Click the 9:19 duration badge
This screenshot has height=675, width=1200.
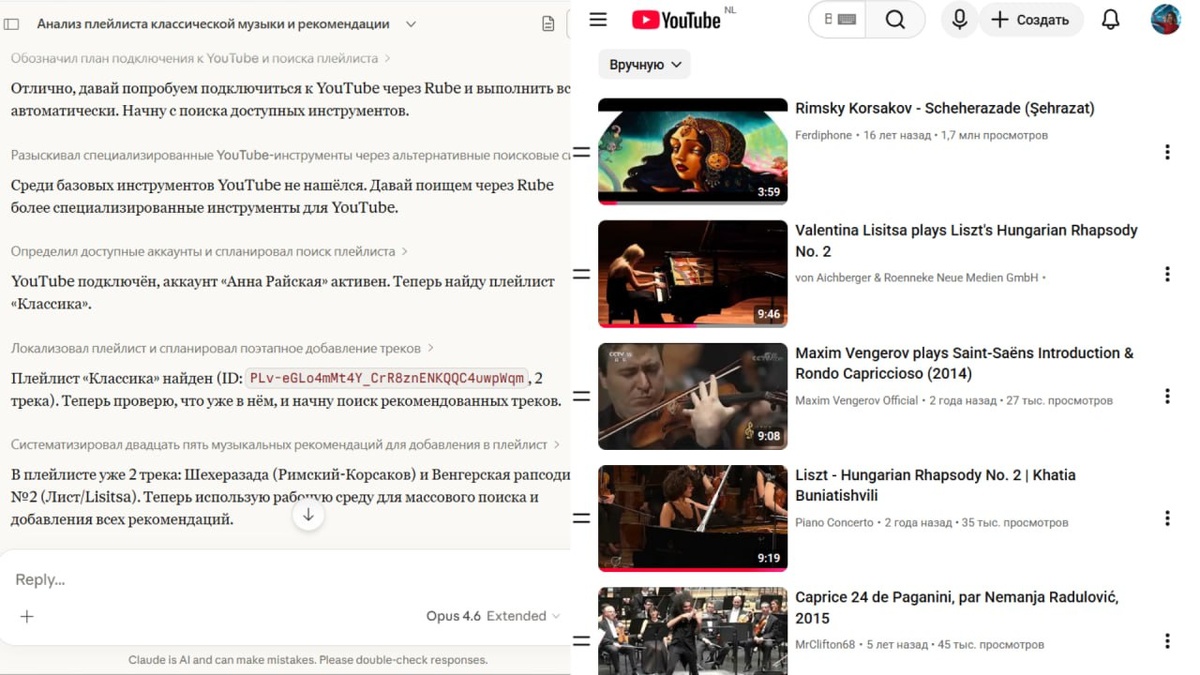click(768, 558)
